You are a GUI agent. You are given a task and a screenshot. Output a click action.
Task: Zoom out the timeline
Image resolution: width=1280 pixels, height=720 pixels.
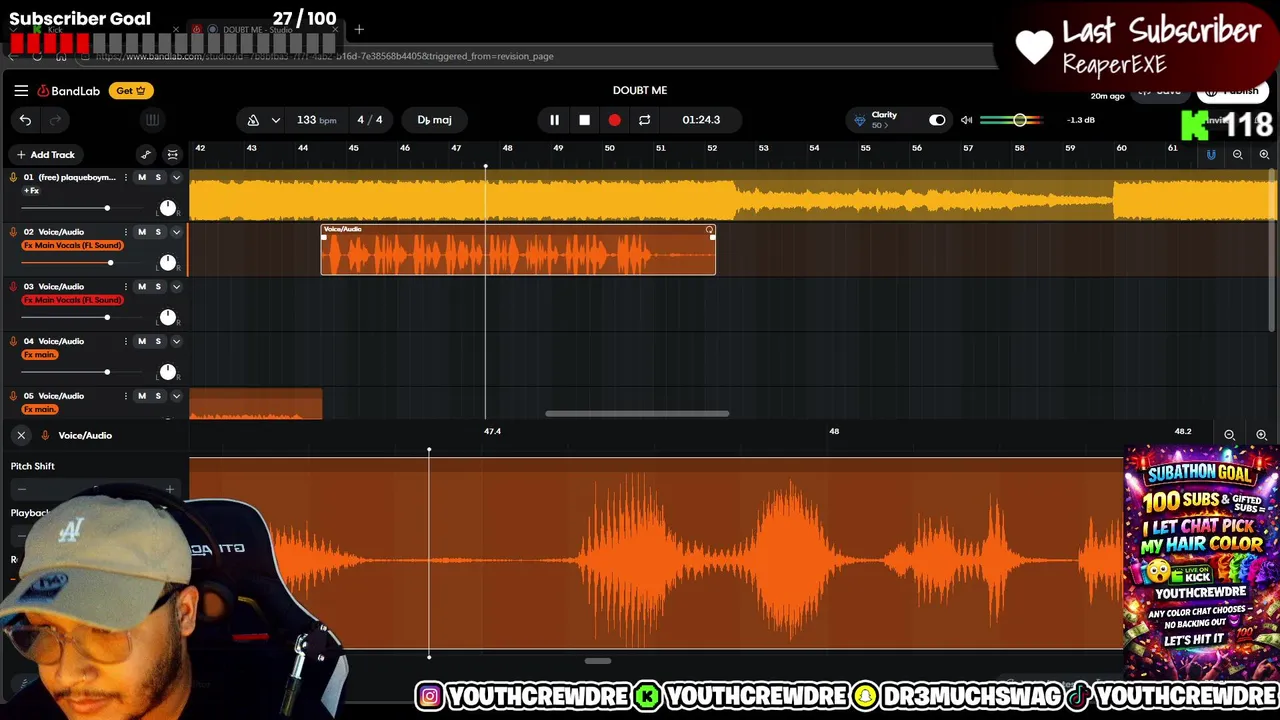coord(1238,155)
